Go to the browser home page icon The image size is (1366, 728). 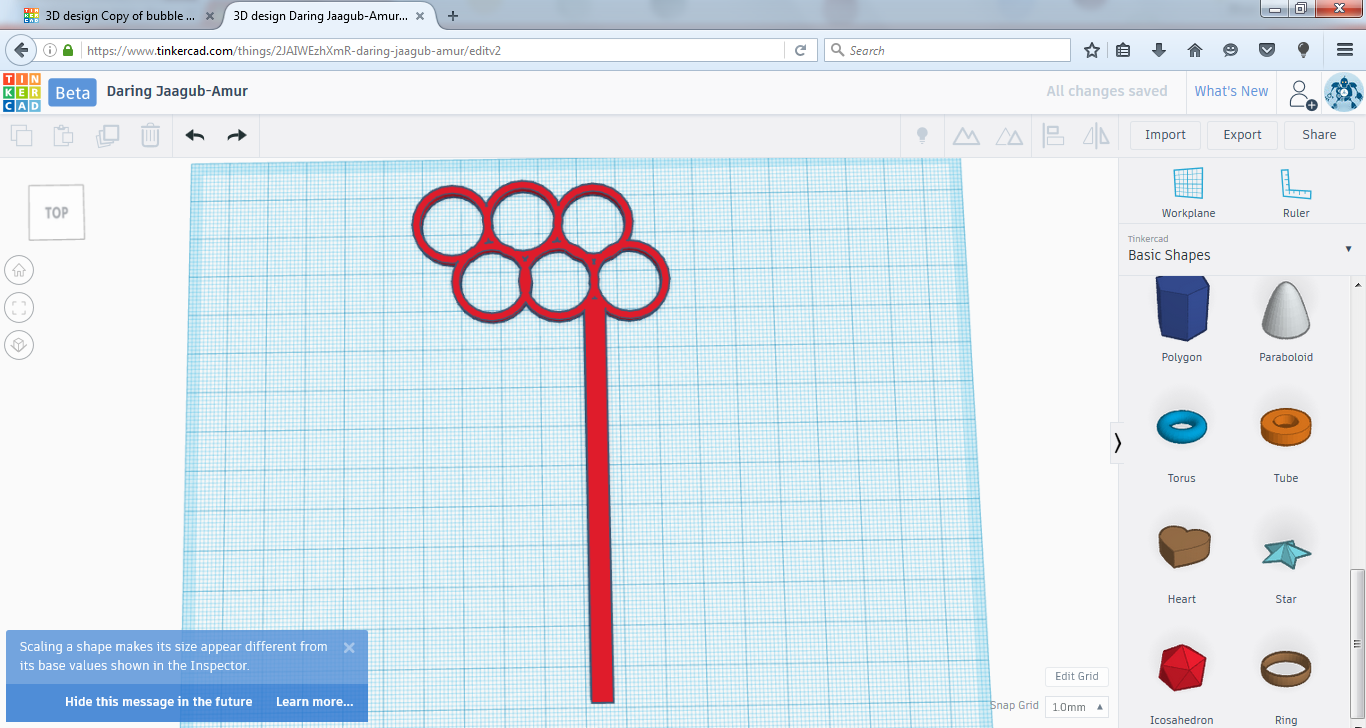click(1194, 50)
